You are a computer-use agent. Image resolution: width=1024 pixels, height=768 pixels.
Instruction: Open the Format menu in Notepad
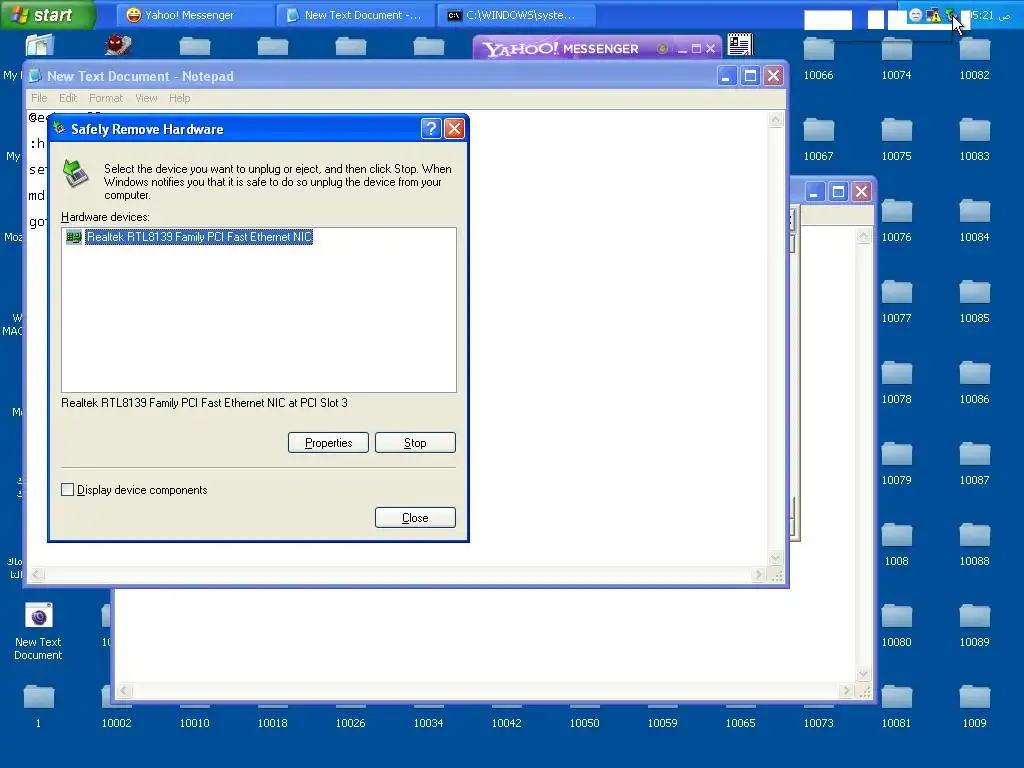tap(106, 98)
